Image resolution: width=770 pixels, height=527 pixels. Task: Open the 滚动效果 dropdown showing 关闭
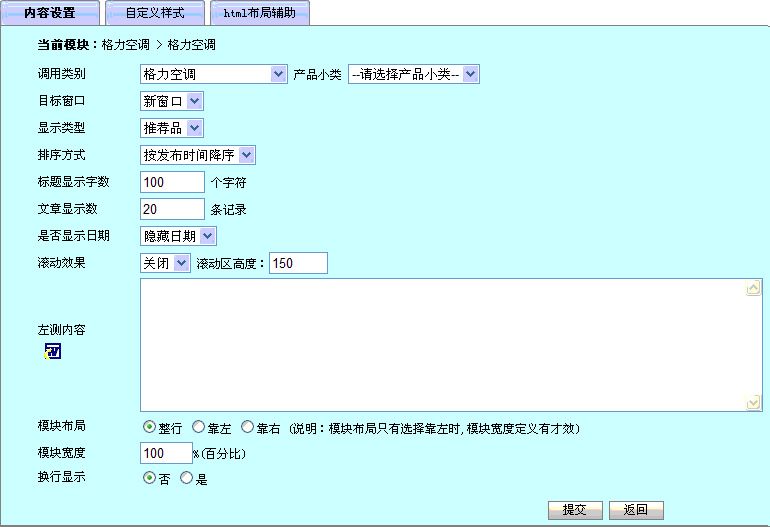tap(165, 263)
